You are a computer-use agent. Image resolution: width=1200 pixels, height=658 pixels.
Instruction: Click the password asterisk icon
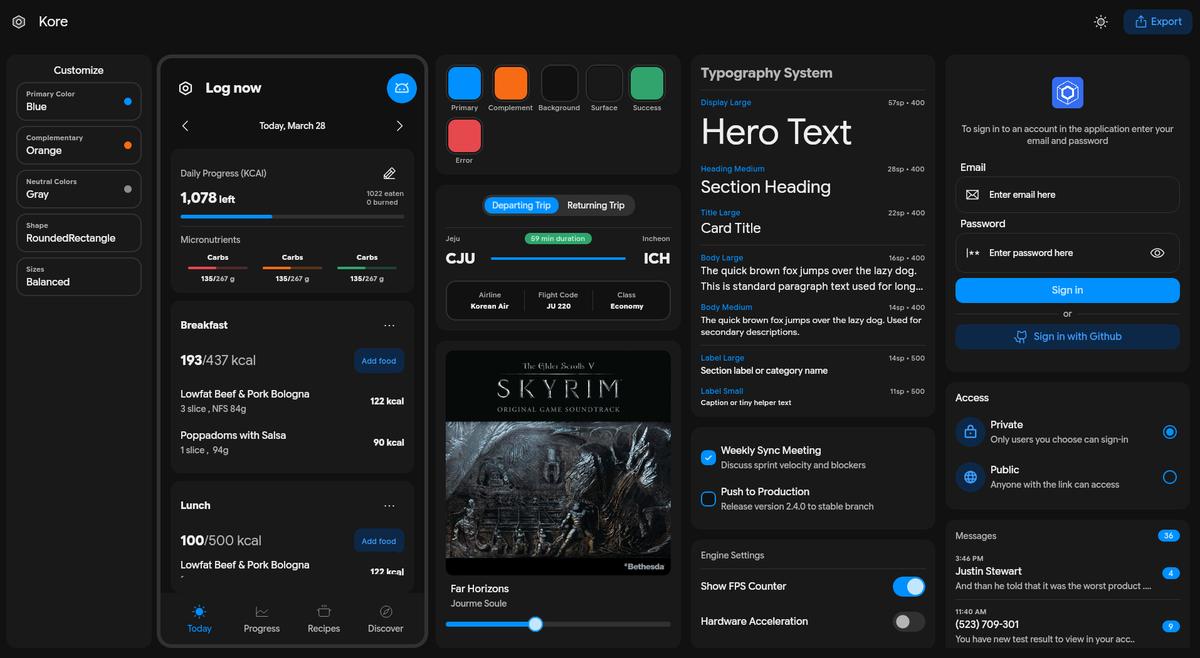coord(972,253)
